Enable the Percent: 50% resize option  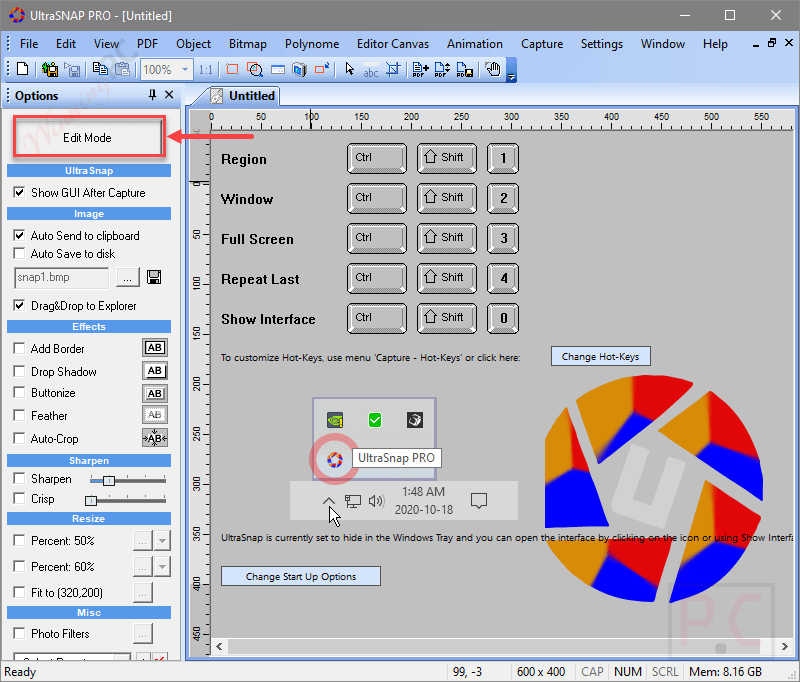[19, 540]
